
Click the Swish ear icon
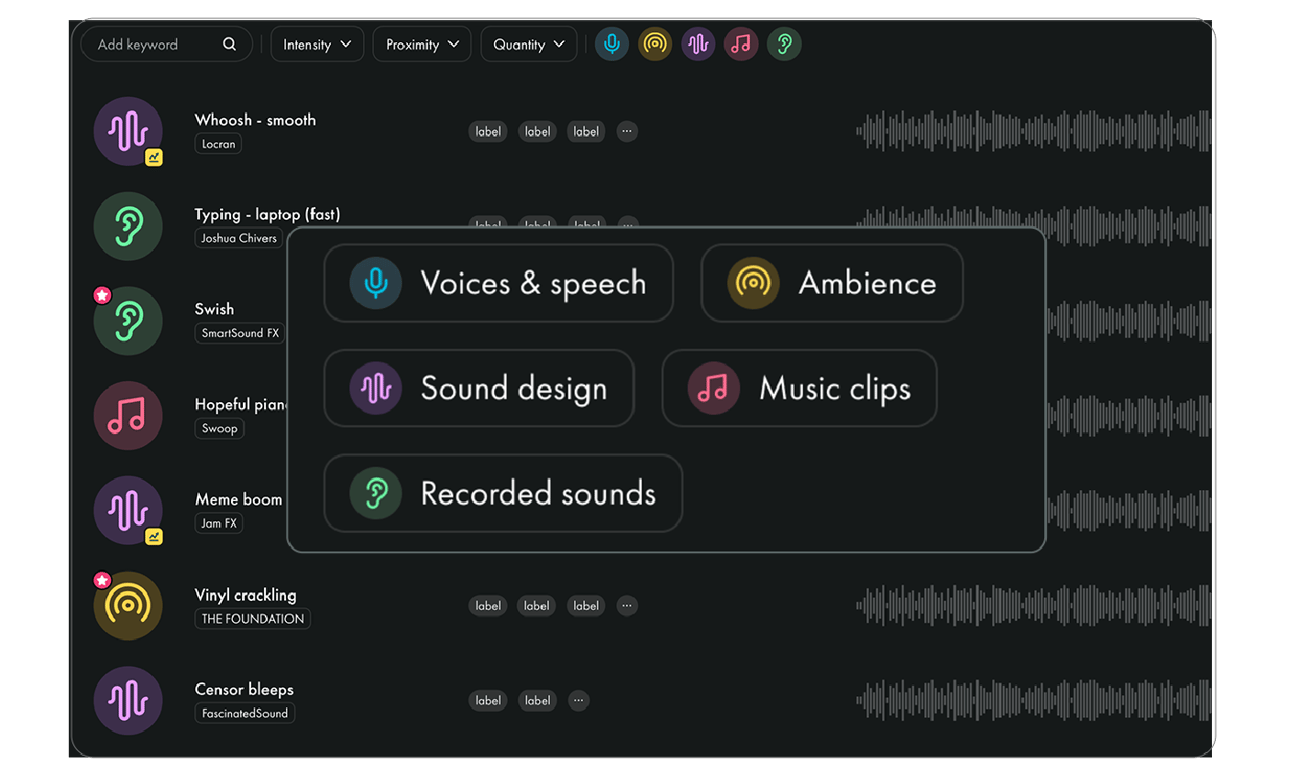pyautogui.click(x=128, y=321)
